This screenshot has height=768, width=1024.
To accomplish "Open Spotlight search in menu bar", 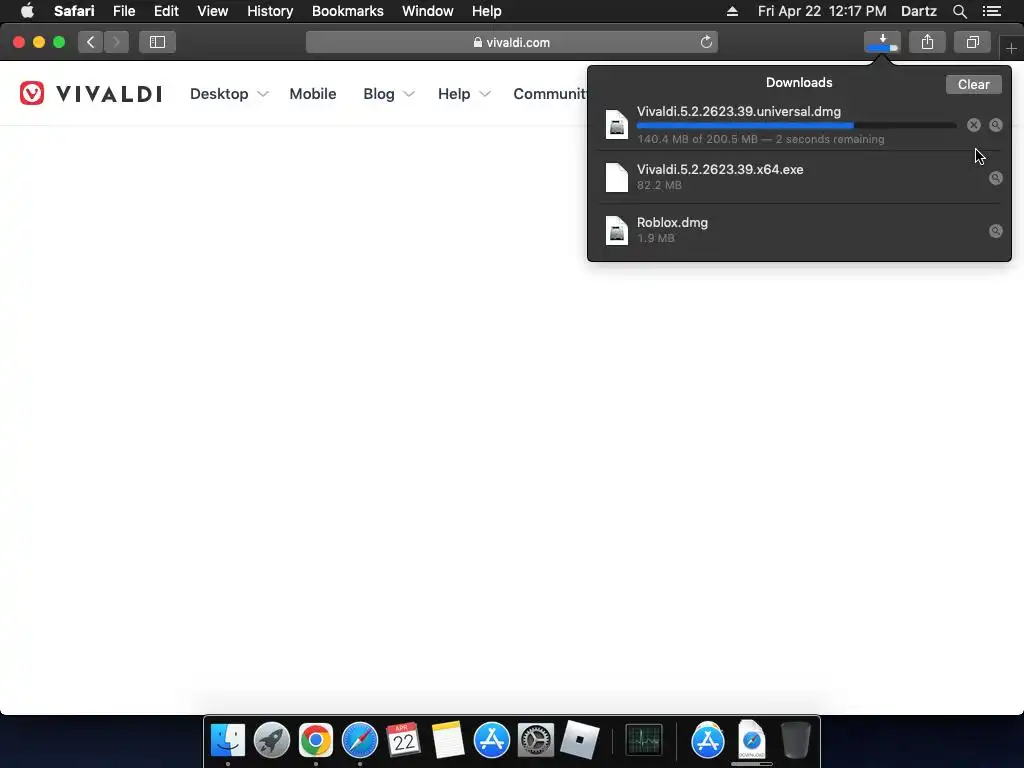I will click(959, 11).
